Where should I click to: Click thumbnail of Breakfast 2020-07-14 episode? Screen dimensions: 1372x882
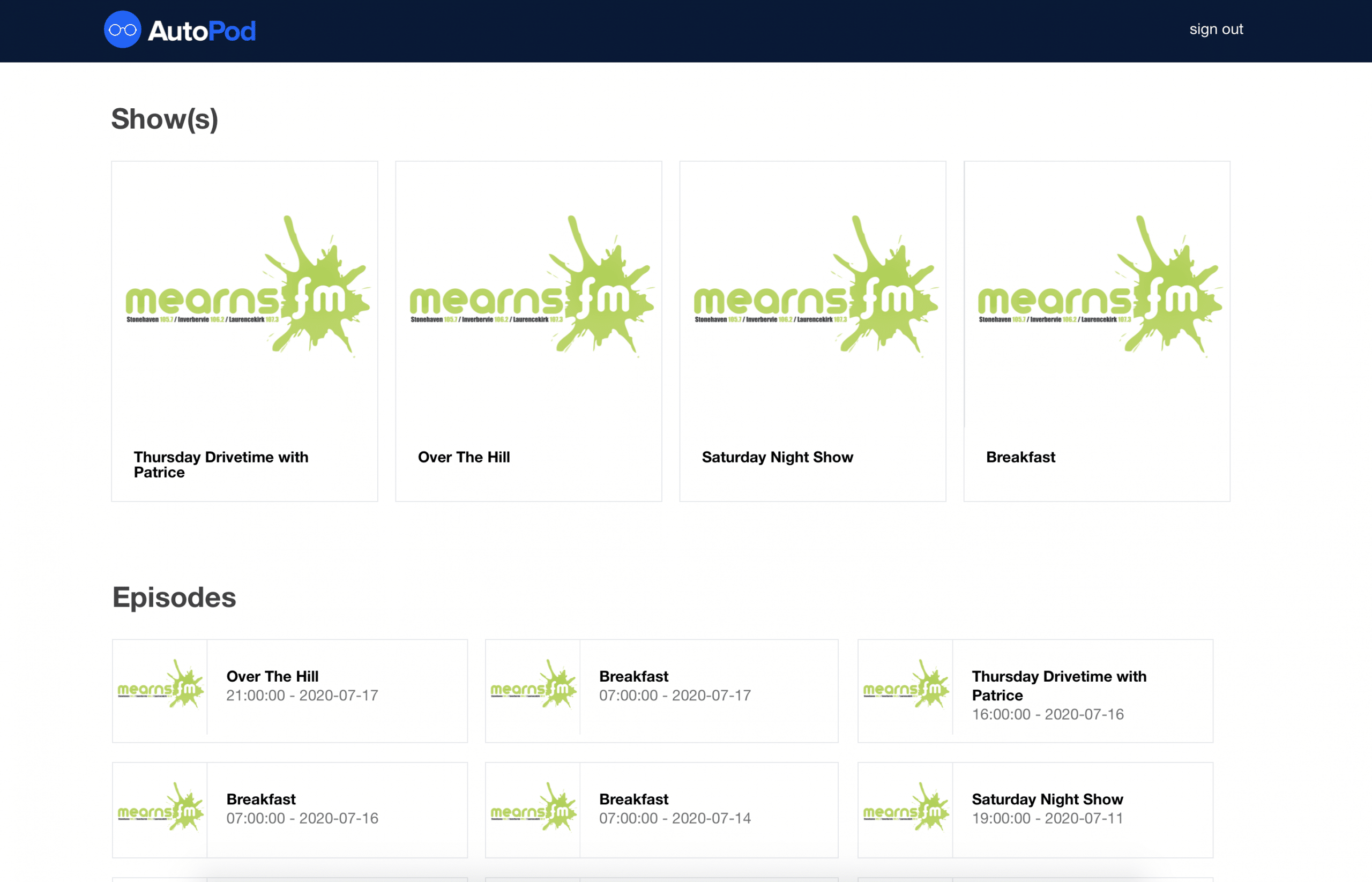click(x=533, y=810)
